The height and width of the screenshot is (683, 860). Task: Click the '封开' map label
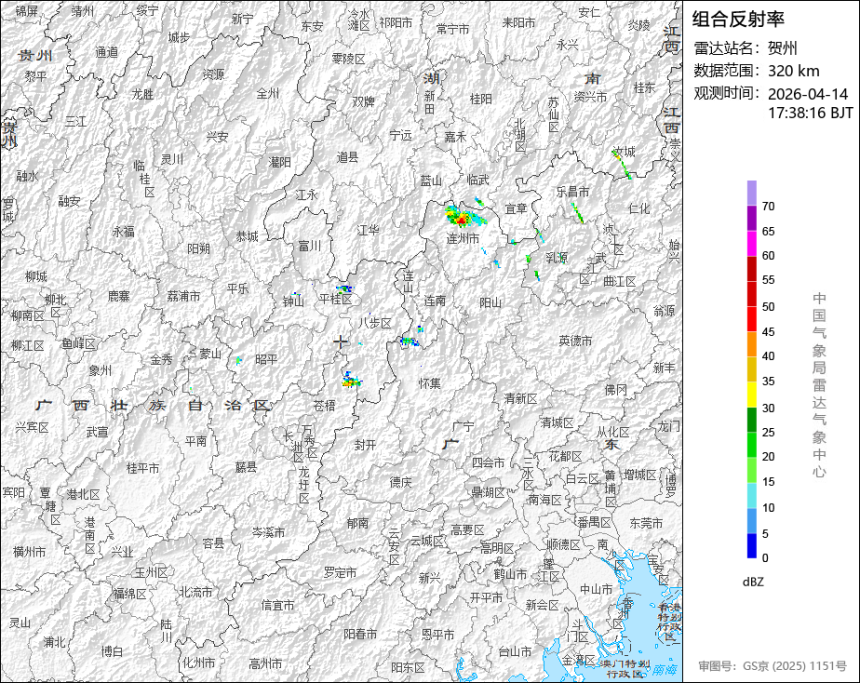pos(365,445)
